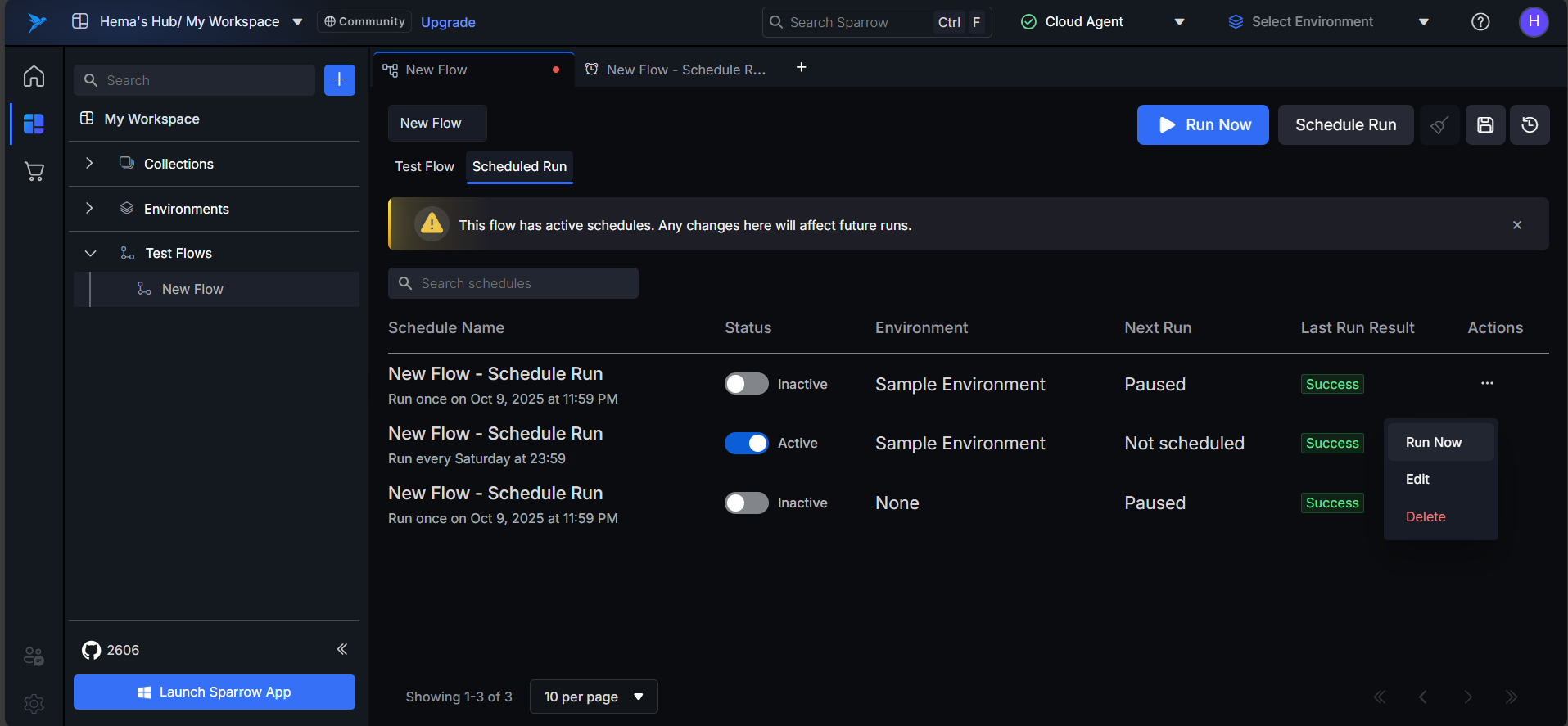Expand the Collections tree section
1568x726 pixels.
point(89,164)
